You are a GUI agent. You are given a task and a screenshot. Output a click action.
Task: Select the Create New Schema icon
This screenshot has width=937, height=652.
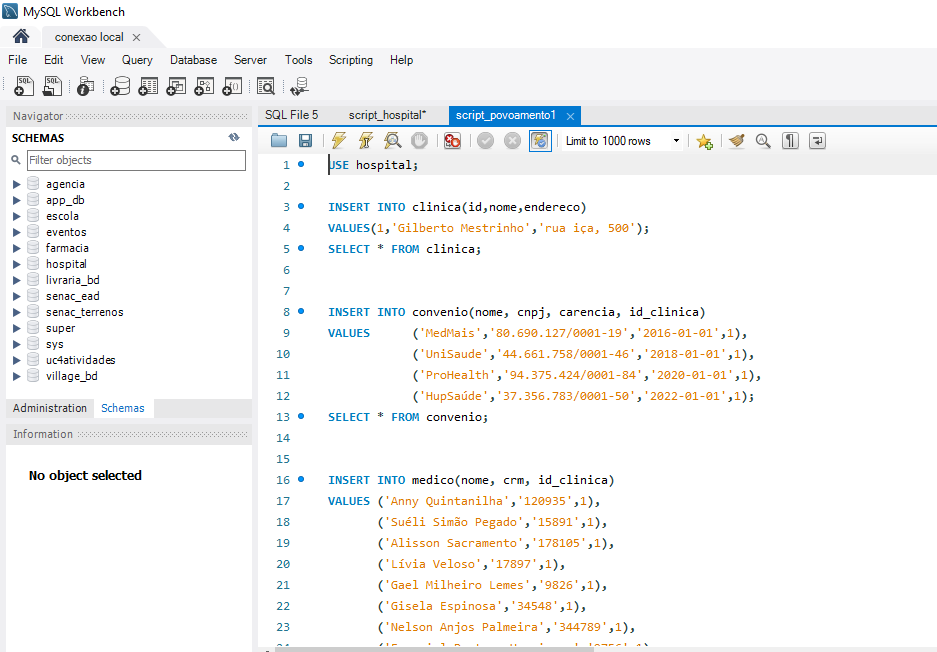click(x=119, y=86)
